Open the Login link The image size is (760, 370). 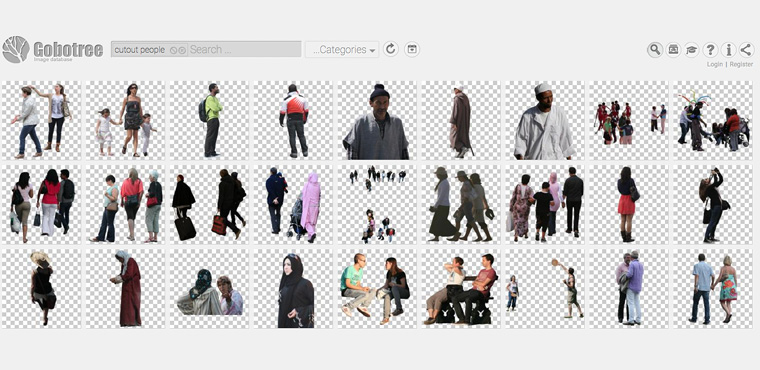click(714, 64)
